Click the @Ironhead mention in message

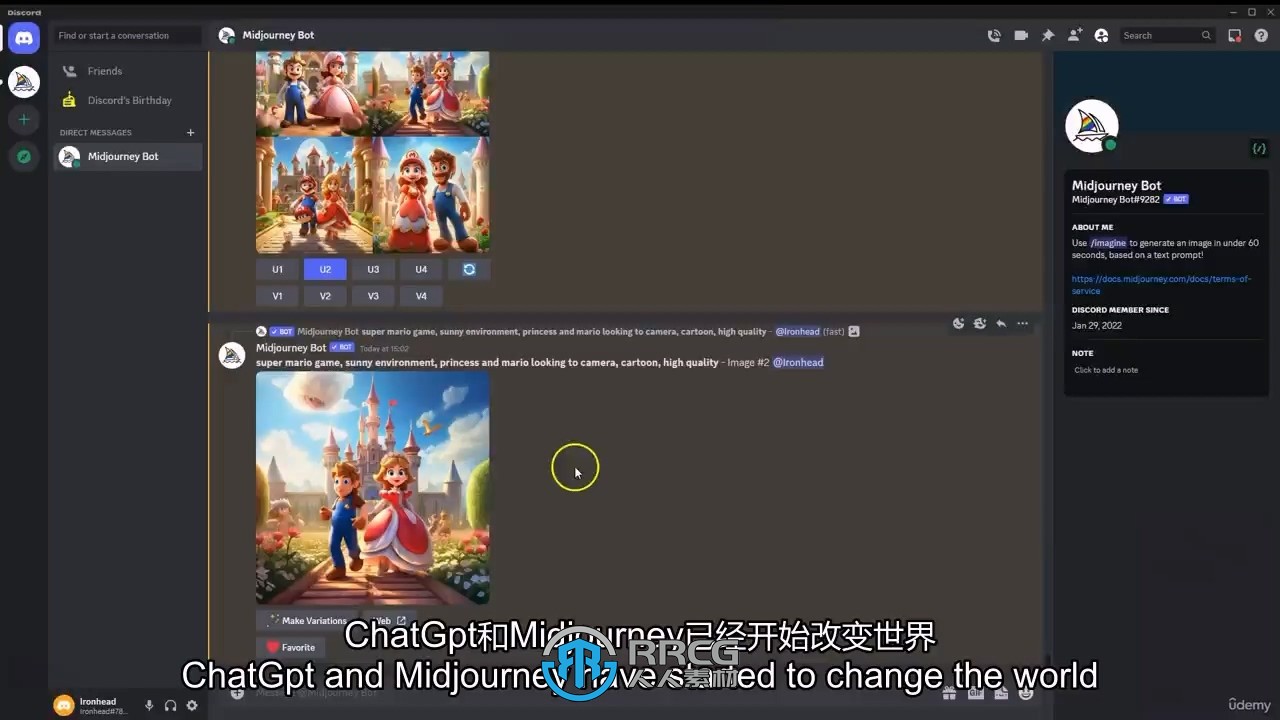point(798,362)
